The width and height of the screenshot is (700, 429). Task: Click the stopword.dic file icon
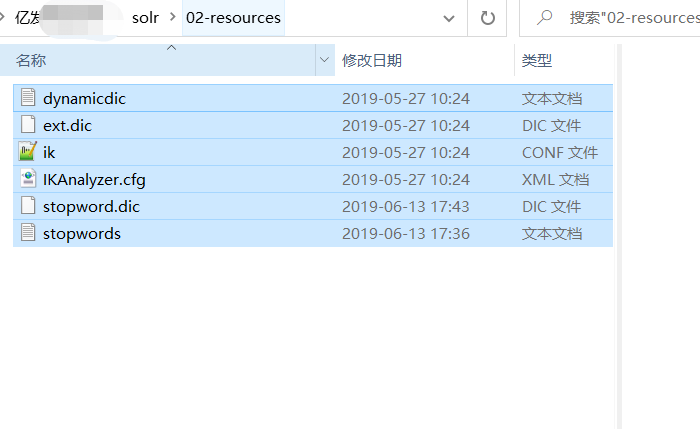point(28,205)
